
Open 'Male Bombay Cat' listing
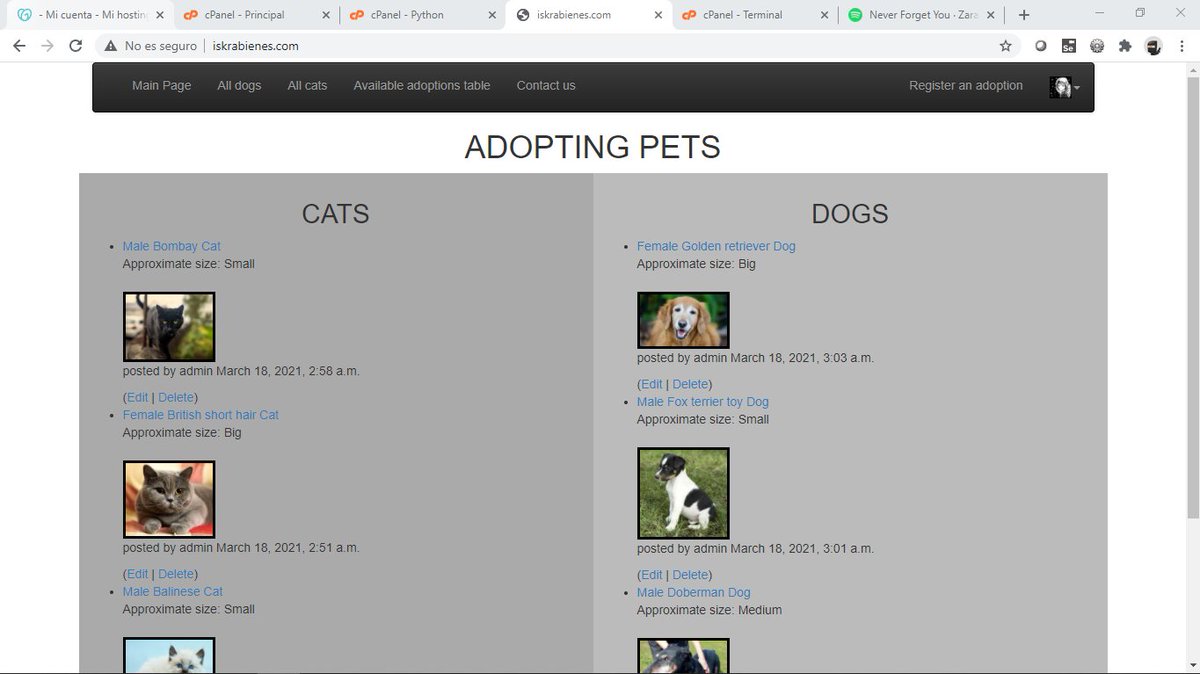tap(172, 246)
